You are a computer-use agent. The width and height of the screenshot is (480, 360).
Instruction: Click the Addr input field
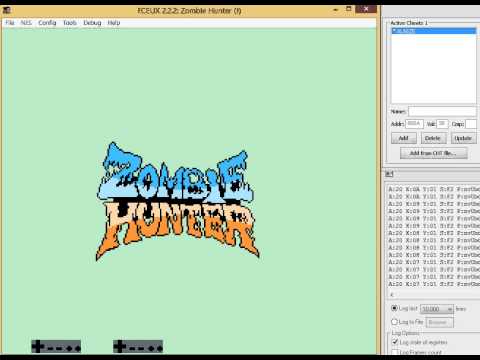(x=414, y=124)
